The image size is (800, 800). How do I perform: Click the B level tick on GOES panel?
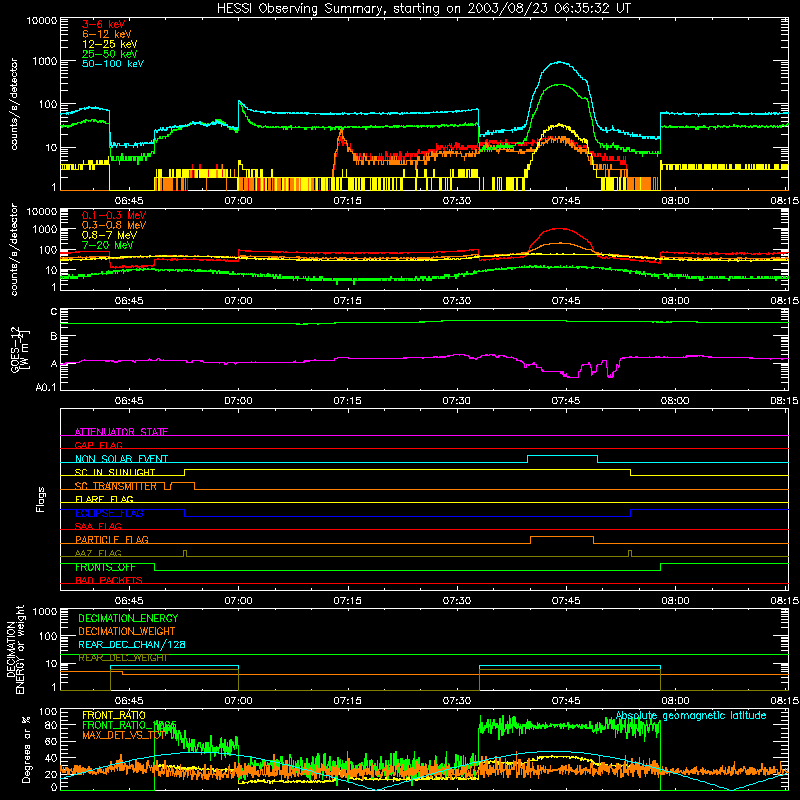54,336
